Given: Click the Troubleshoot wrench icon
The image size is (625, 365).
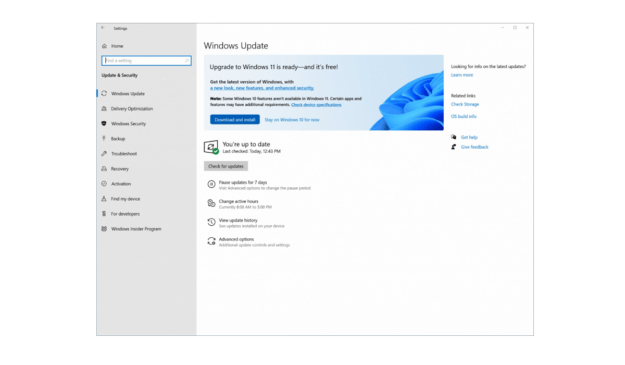Looking at the screenshot, I should point(104,153).
